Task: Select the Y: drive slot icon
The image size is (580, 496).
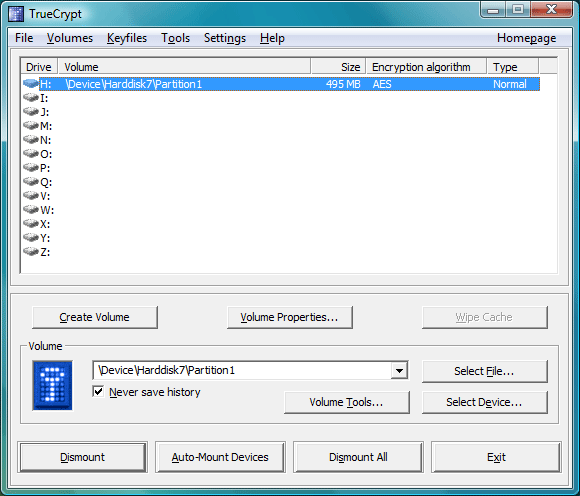Action: (x=31, y=238)
